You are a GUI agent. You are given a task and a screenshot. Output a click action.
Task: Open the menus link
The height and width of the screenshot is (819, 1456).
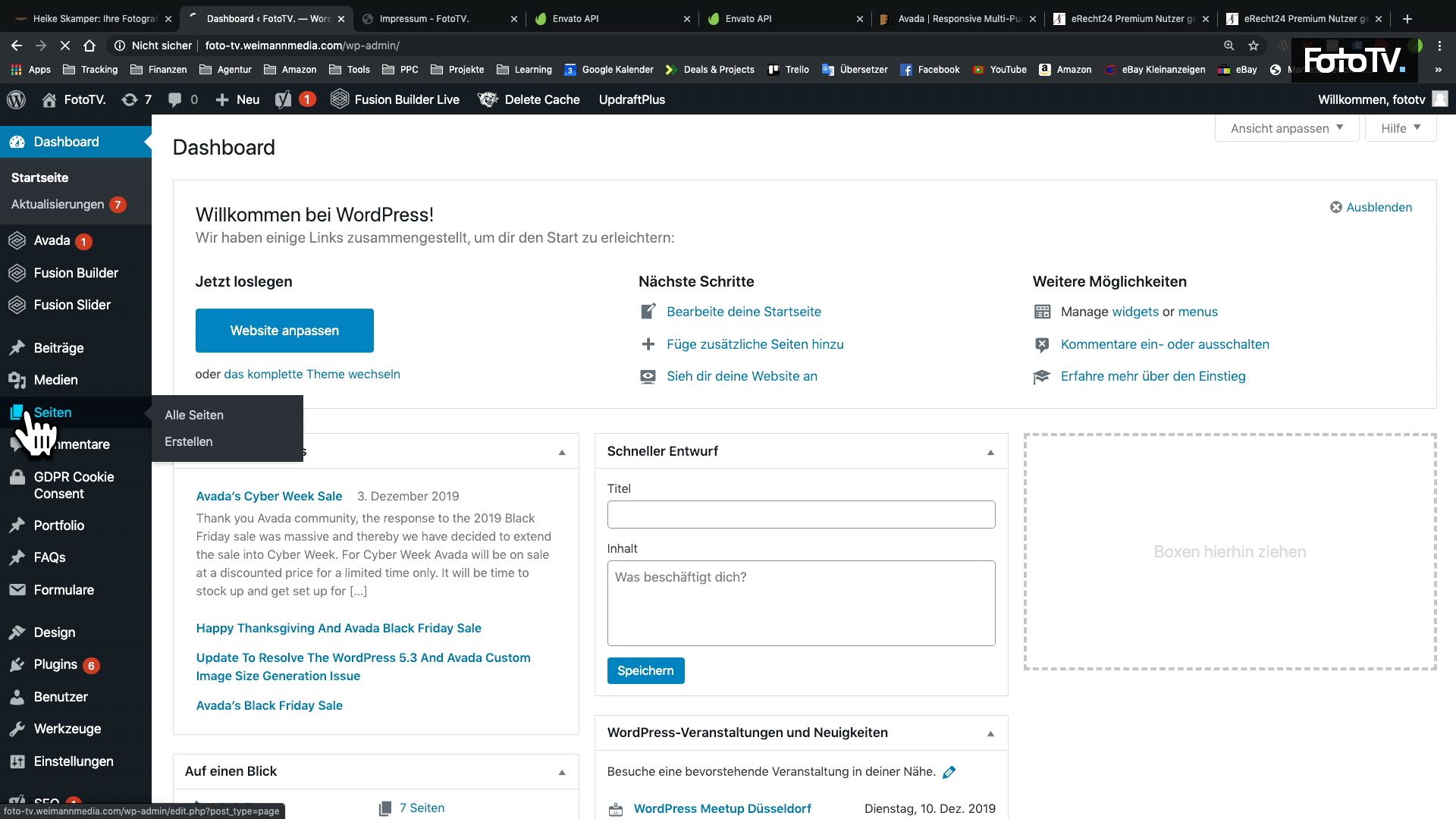(x=1198, y=312)
